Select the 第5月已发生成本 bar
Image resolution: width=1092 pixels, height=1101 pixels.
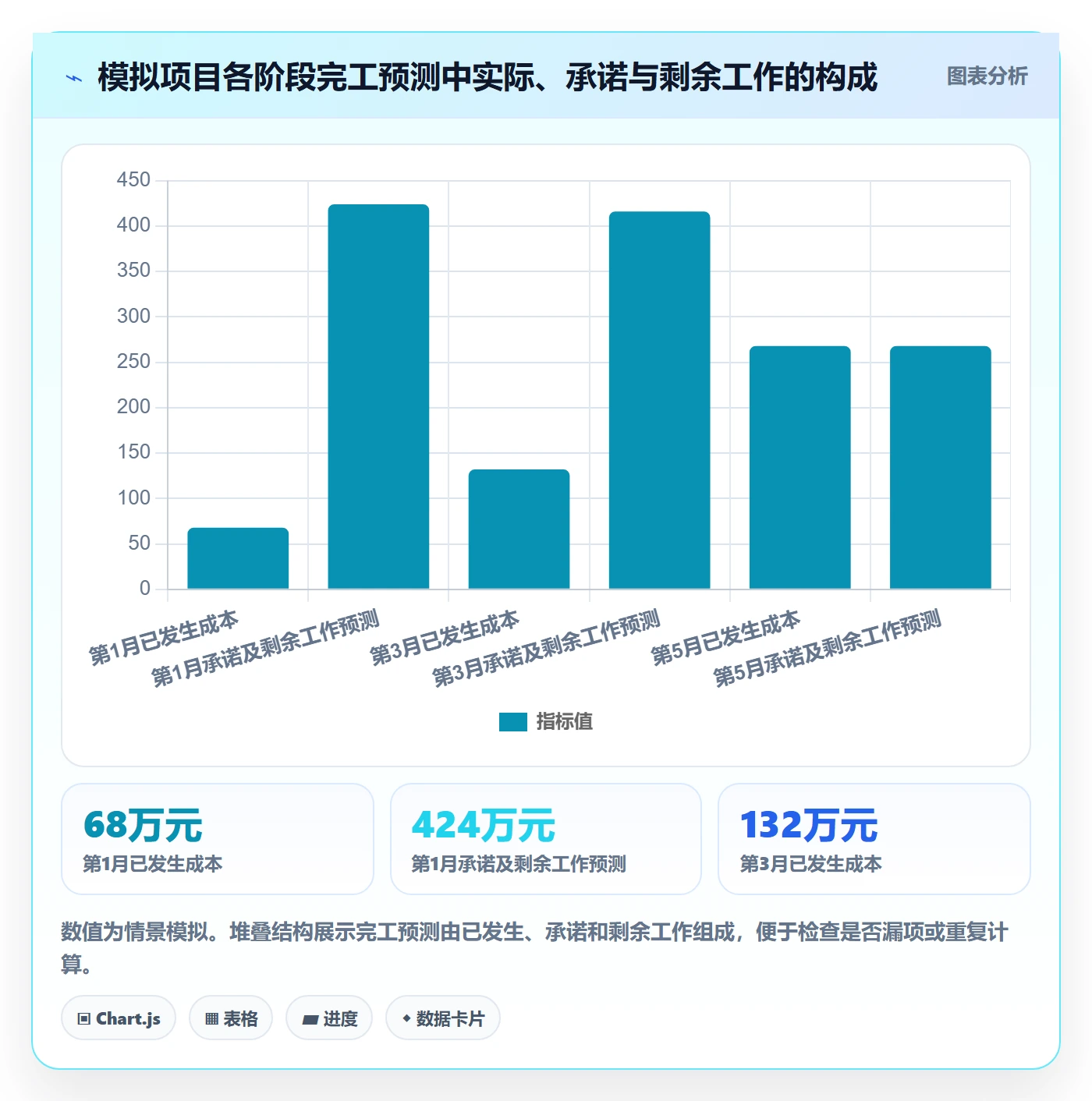coord(799,467)
